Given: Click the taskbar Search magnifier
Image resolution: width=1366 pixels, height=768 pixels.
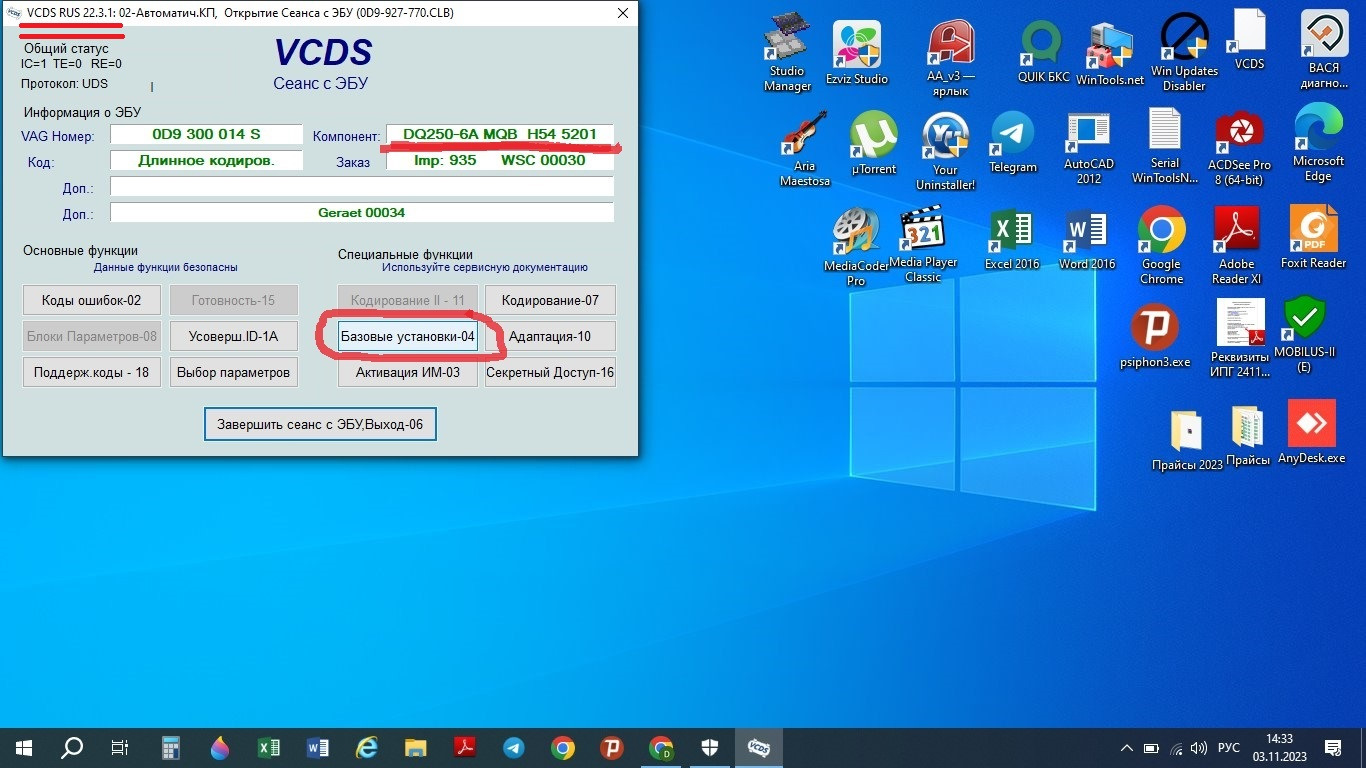Looking at the screenshot, I should 72,747.
